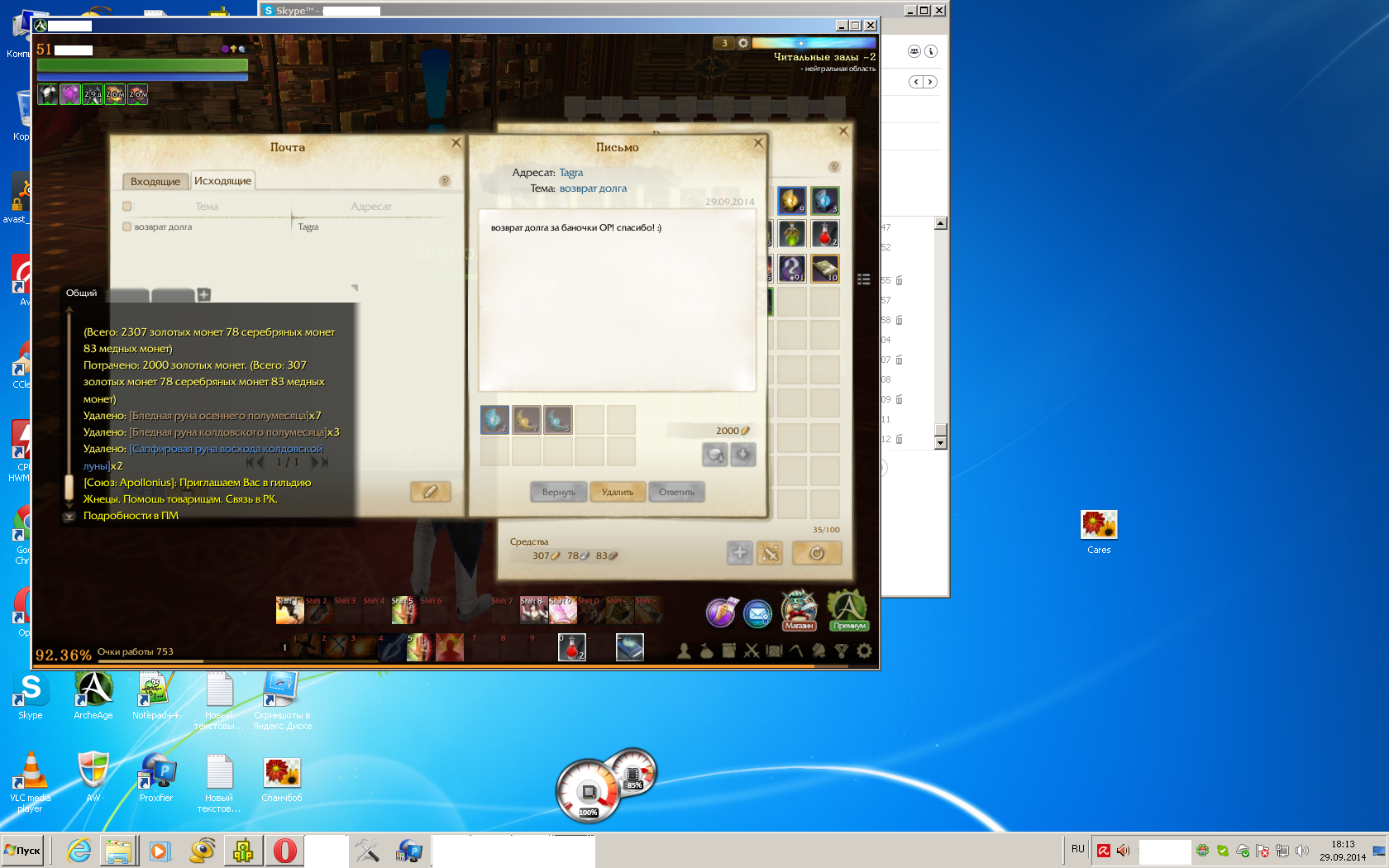1389x868 pixels.
Task: Activate the Shift 1 skill slot
Action: pos(289,610)
